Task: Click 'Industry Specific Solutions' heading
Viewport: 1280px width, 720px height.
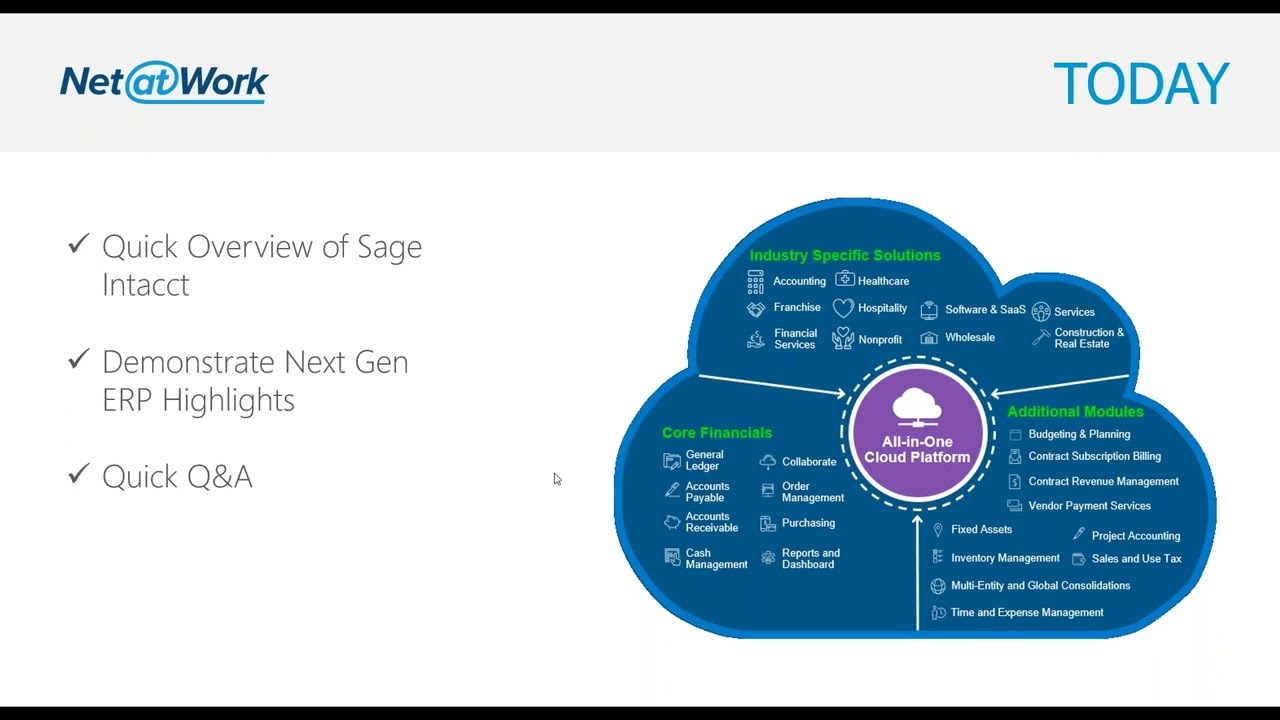Action: (845, 255)
